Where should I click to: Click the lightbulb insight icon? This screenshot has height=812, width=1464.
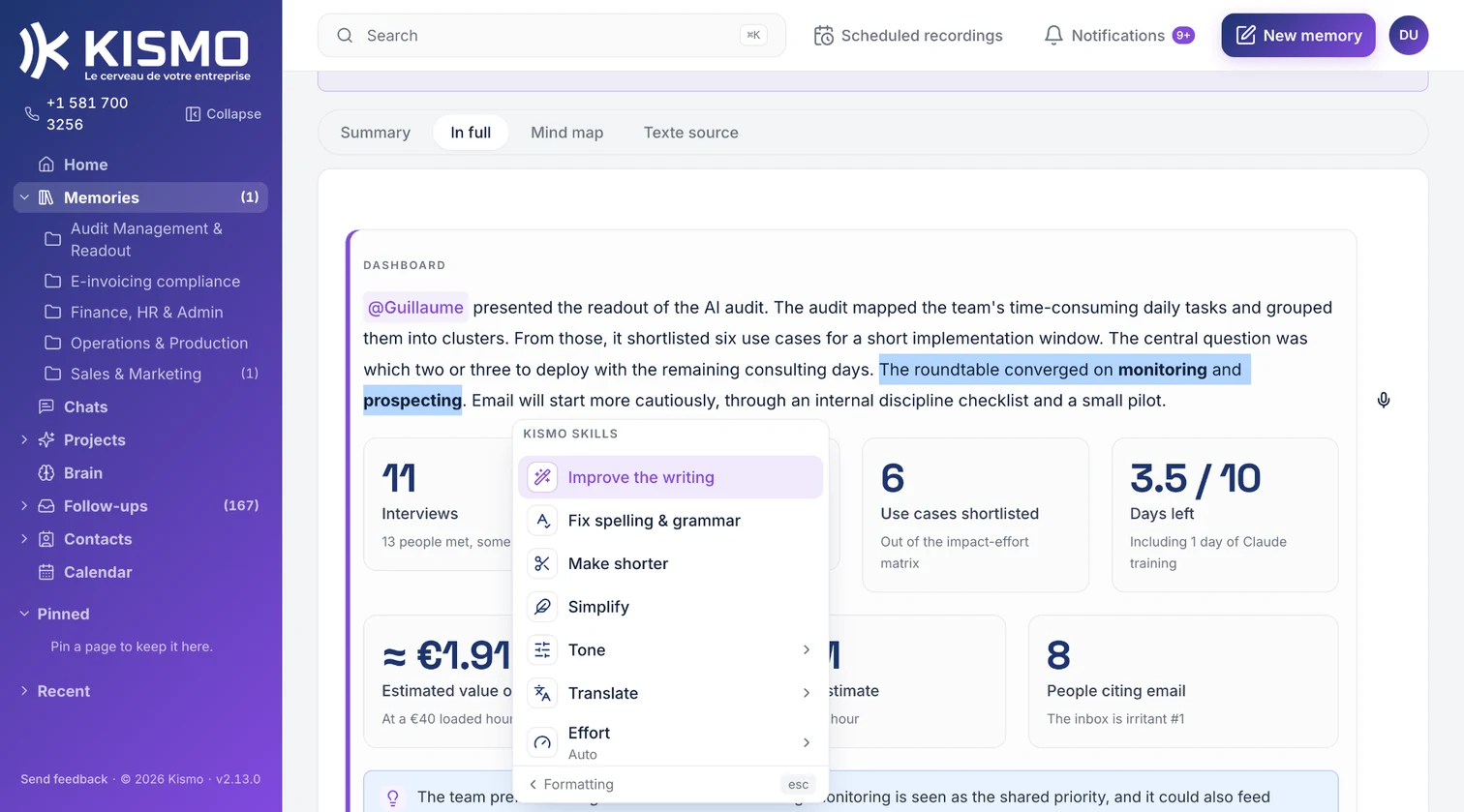[393, 797]
